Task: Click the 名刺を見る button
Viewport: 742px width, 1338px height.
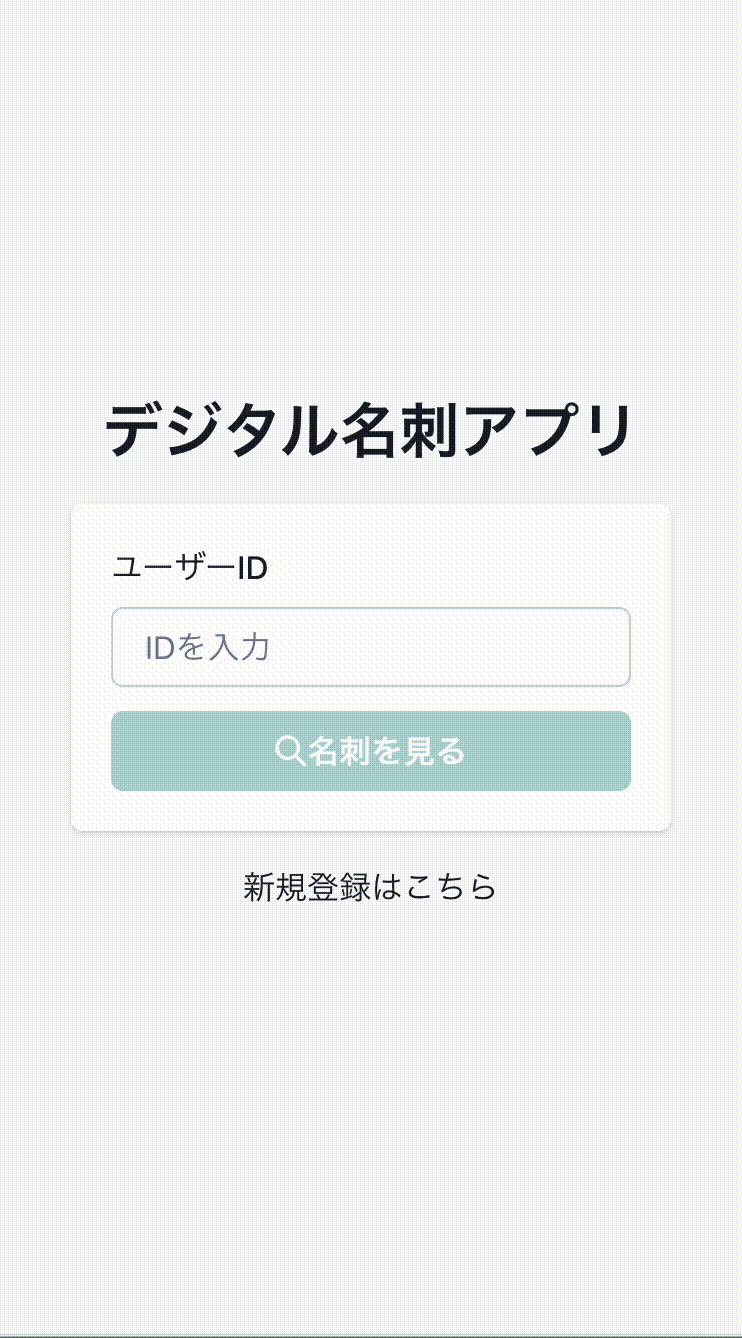Action: (x=371, y=751)
